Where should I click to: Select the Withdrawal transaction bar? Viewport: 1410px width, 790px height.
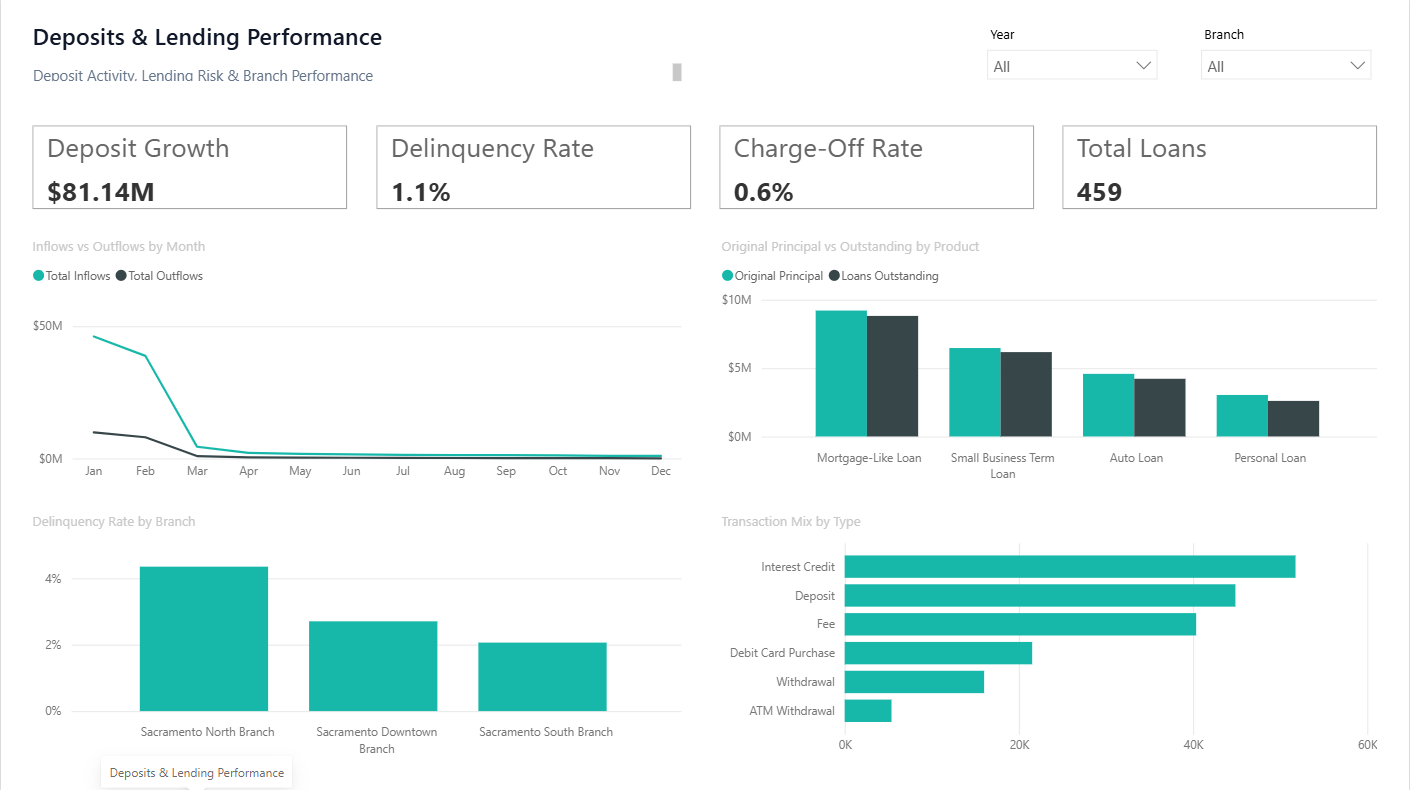(x=914, y=682)
